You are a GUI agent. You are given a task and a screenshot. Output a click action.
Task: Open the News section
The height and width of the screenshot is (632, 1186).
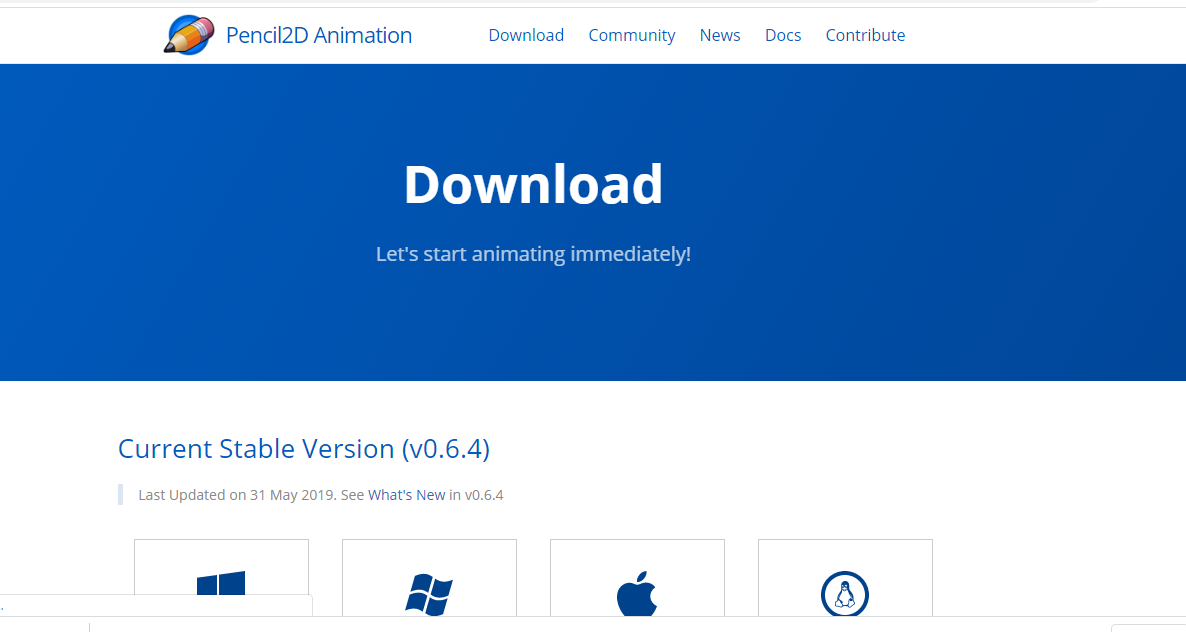pos(719,36)
